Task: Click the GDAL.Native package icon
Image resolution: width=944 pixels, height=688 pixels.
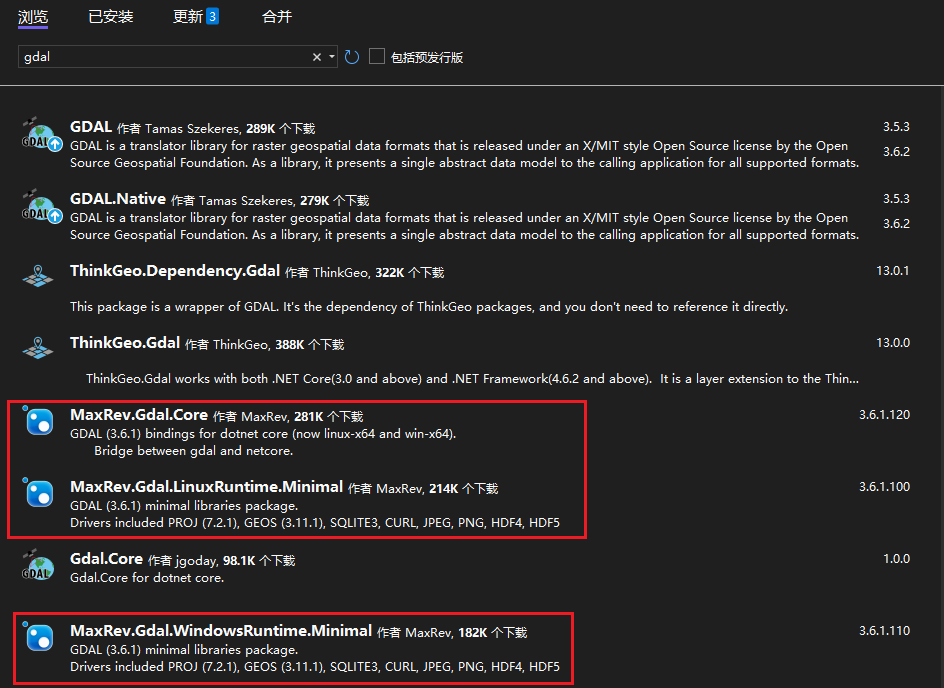Action: click(38, 208)
